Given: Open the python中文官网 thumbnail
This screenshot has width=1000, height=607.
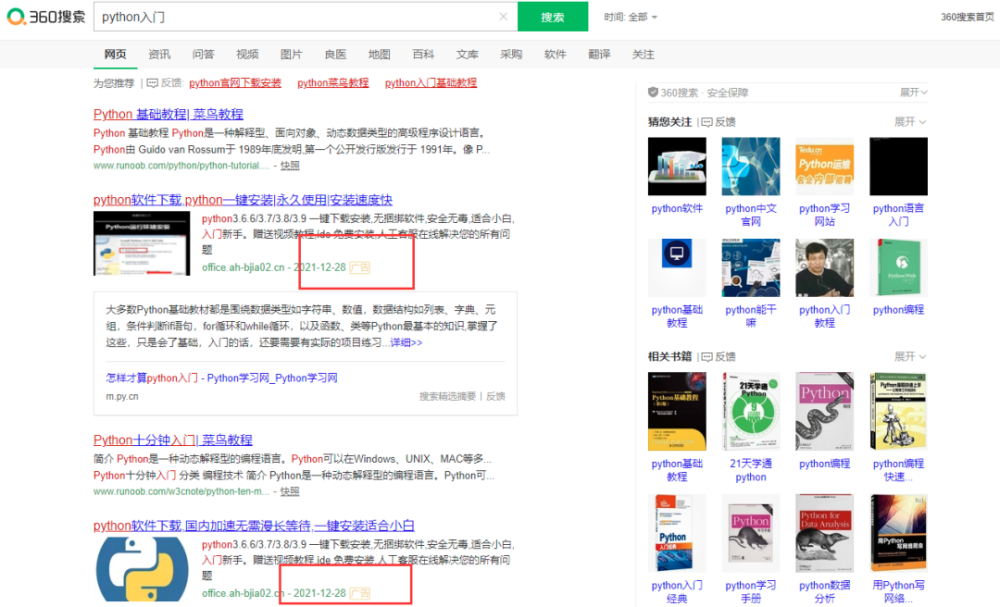Looking at the screenshot, I should tap(751, 166).
